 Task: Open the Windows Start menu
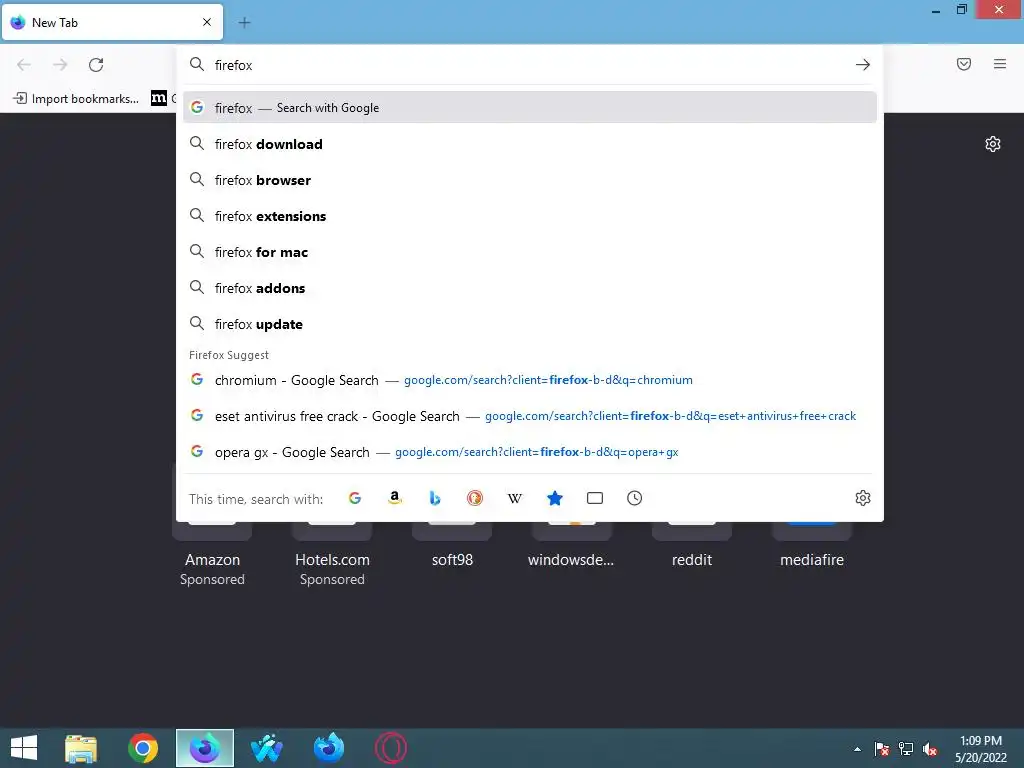click(x=24, y=748)
